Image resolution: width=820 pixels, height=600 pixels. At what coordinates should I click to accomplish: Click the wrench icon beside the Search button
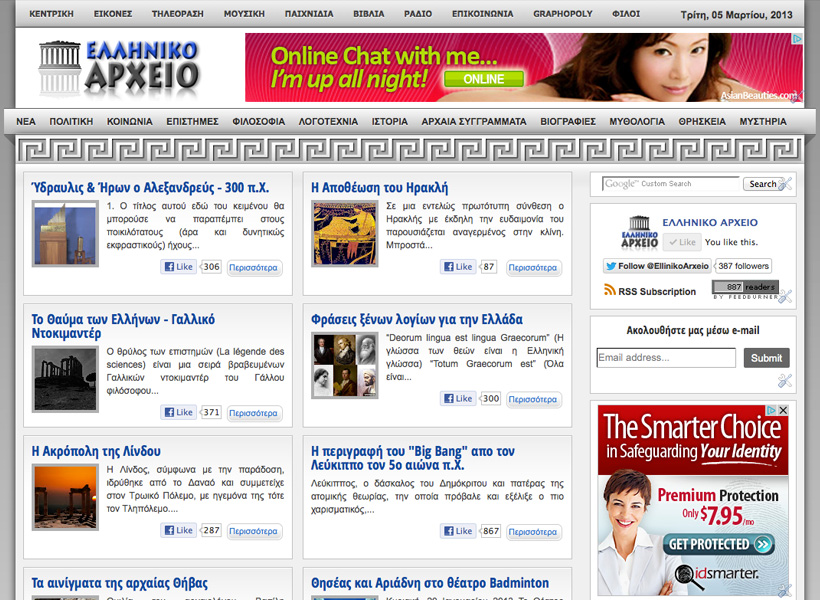point(786,184)
